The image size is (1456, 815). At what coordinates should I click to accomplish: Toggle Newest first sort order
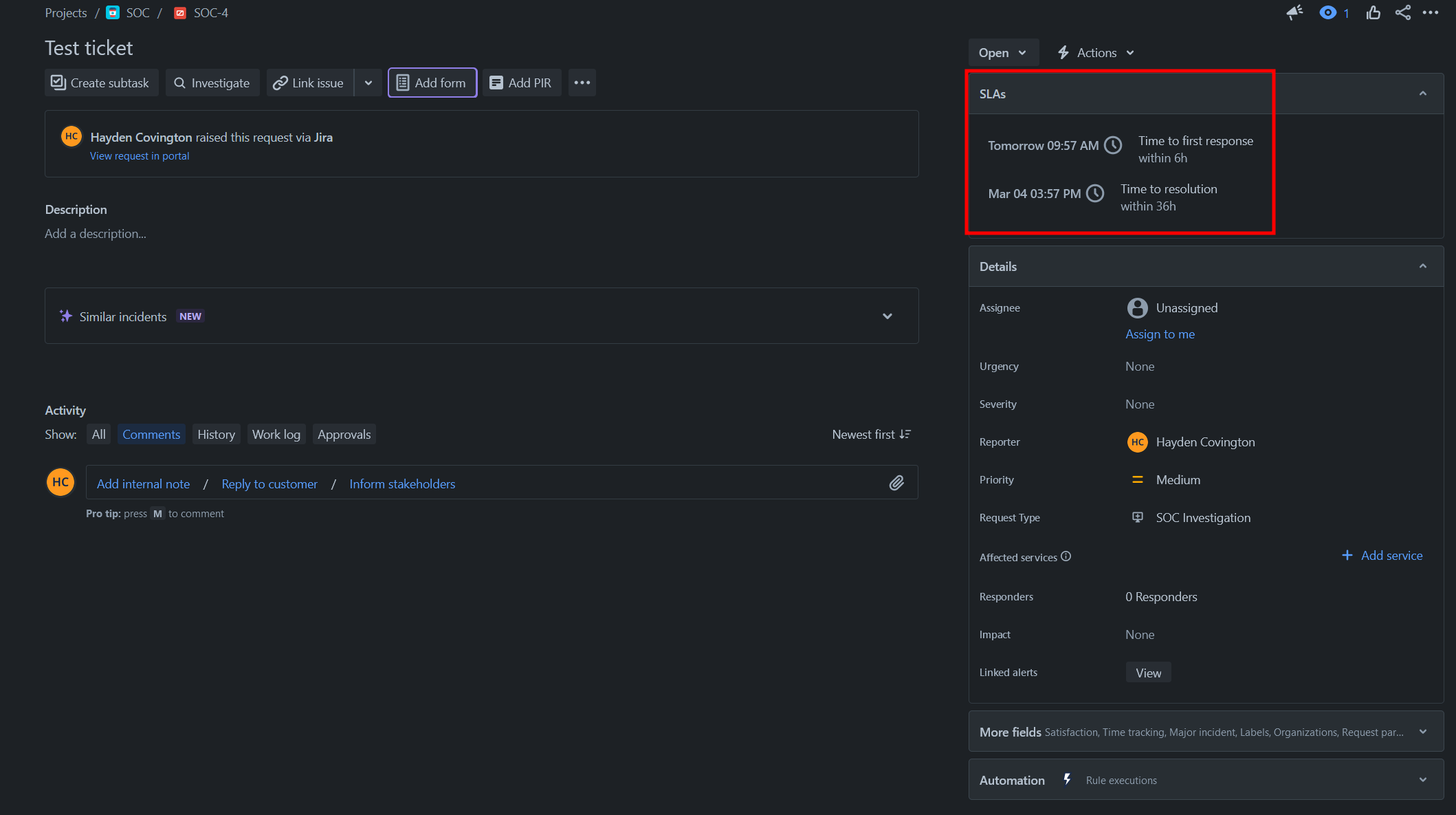(871, 434)
